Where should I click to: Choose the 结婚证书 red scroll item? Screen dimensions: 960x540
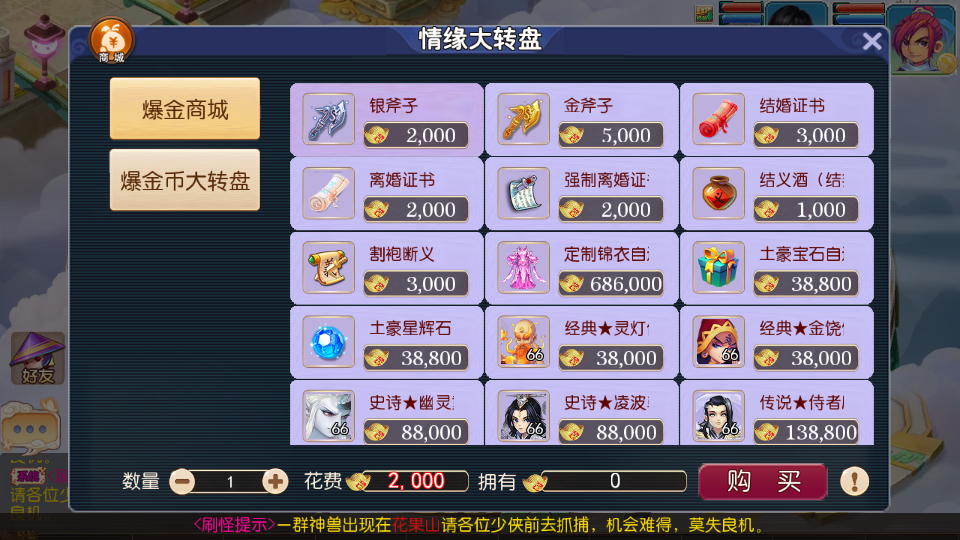click(776, 119)
